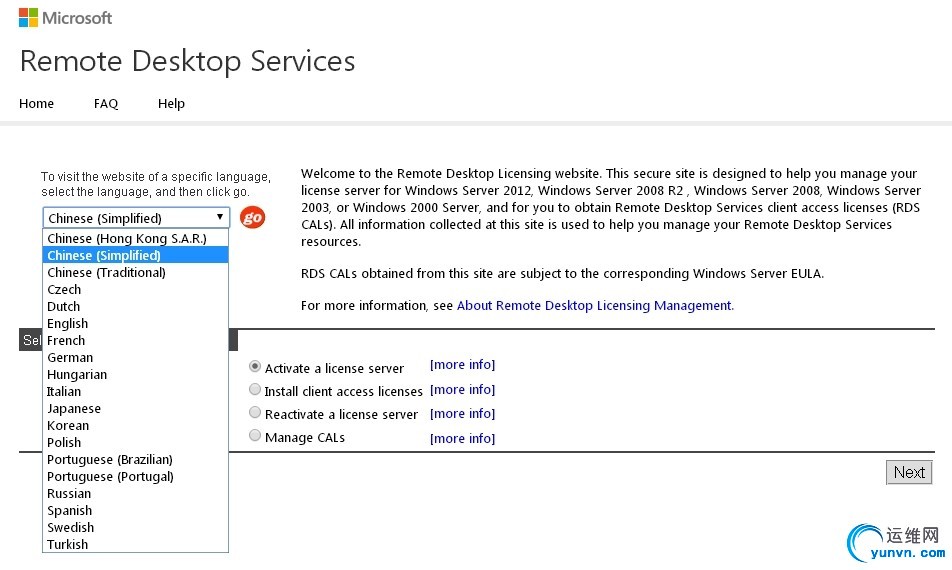Select Activate a license server option
Screen dimensions: 952x570
point(255,367)
